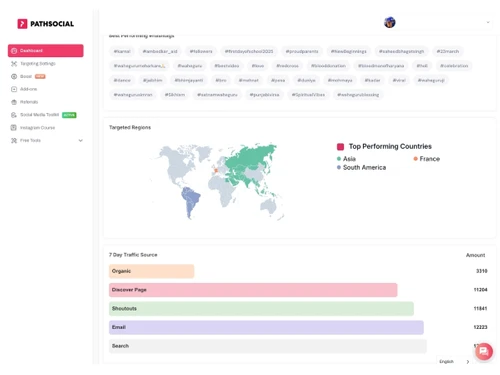
Task: Select the #firstdayofschool2025 hashtag chip
Action: coord(249,51)
